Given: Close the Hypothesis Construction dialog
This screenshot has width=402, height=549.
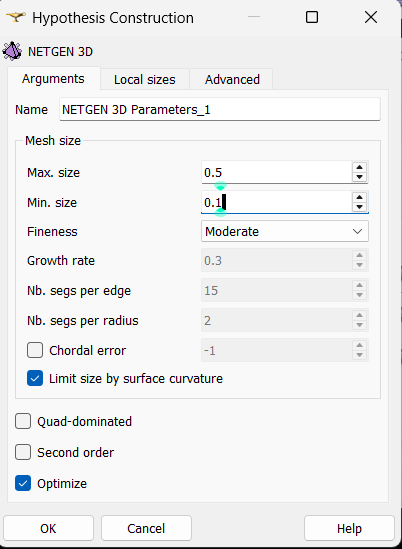Looking at the screenshot, I should [370, 17].
